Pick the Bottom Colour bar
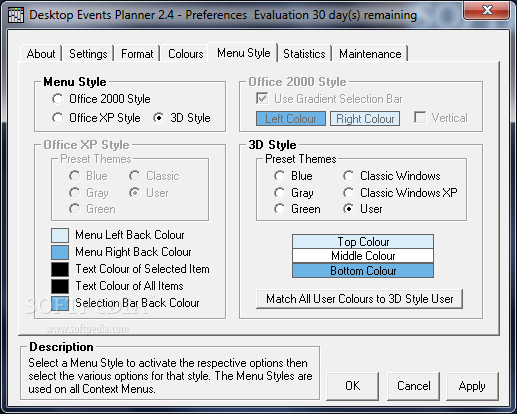The width and height of the screenshot is (517, 414). (363, 270)
